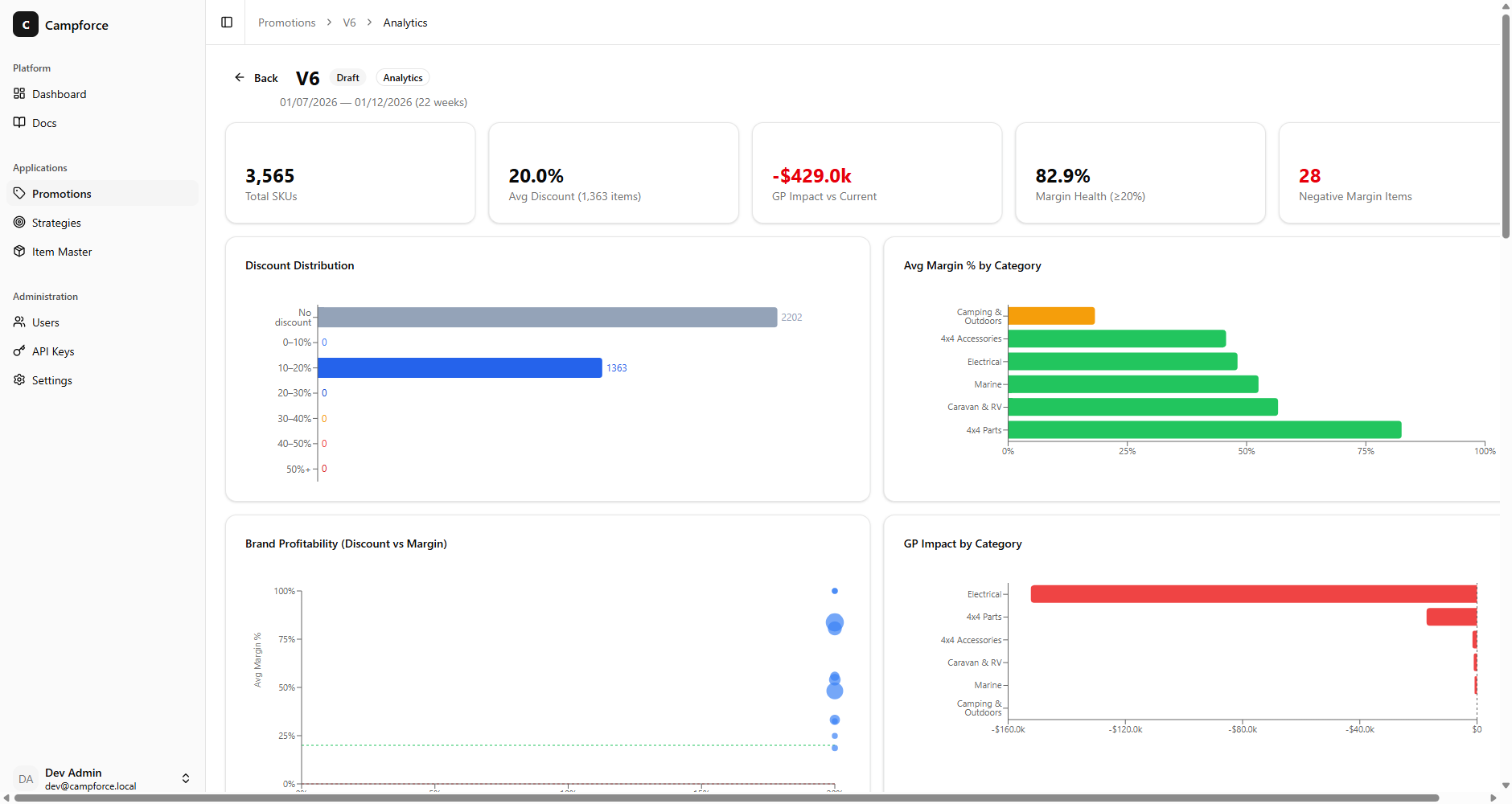
Task: Click the back arrow icon
Action: (239, 77)
